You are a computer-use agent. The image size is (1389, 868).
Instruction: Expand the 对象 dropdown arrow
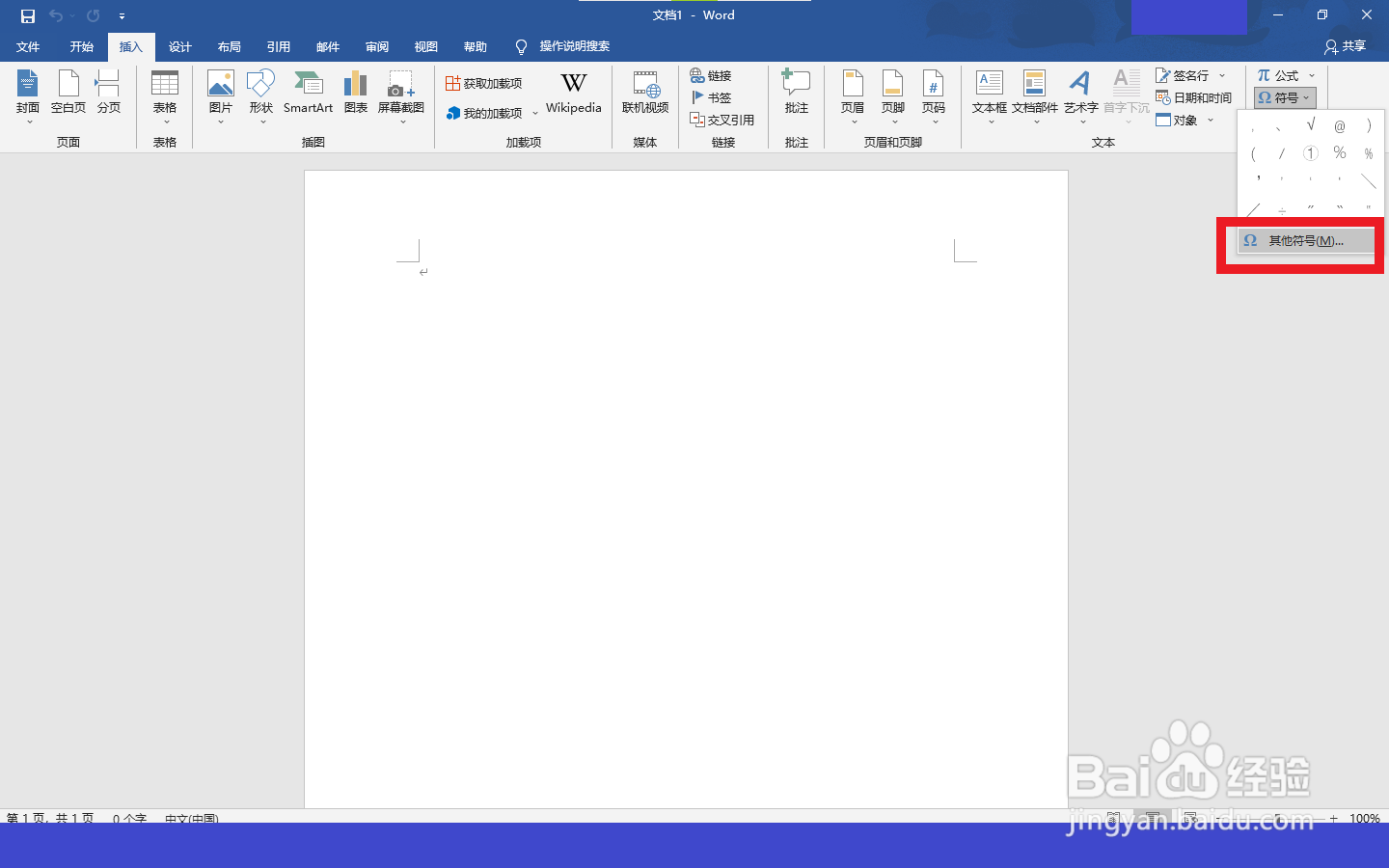click(x=1211, y=120)
